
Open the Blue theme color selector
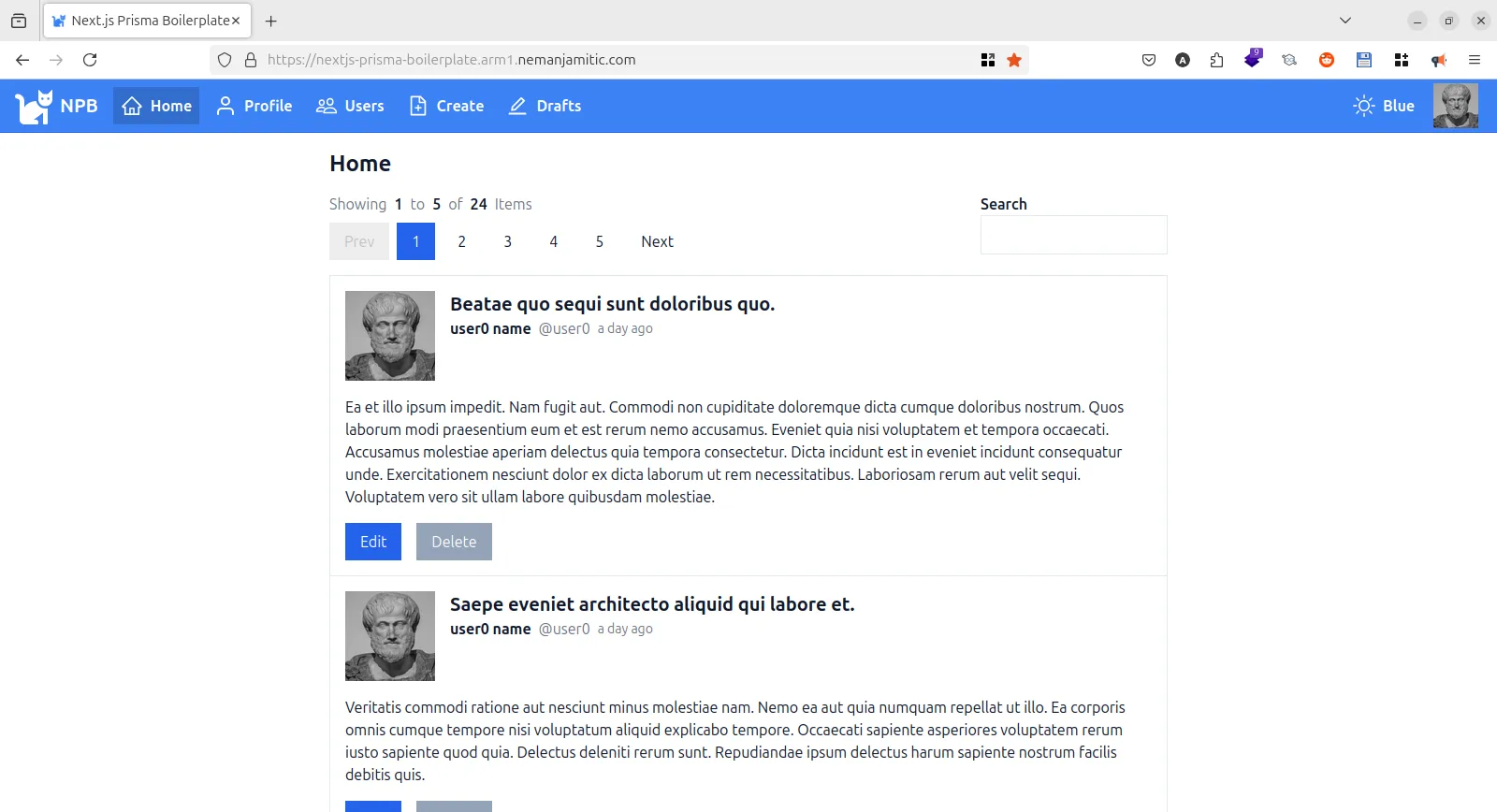pyautogui.click(x=1398, y=106)
